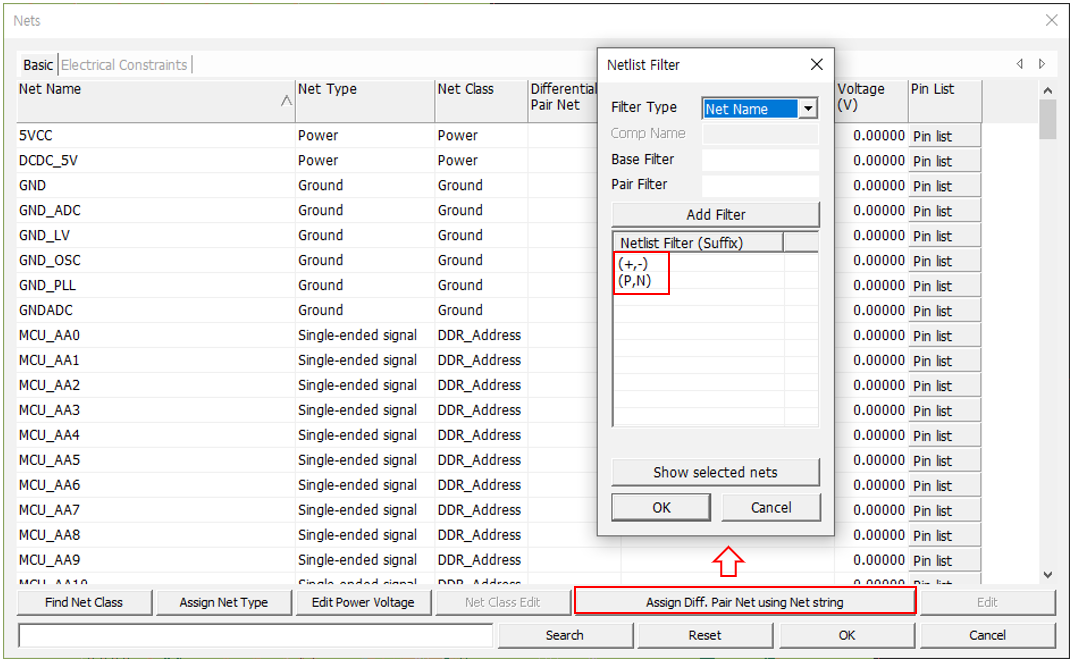Click the net search text field
Screen dimensions: 1077x664
pyautogui.click(x=255, y=635)
